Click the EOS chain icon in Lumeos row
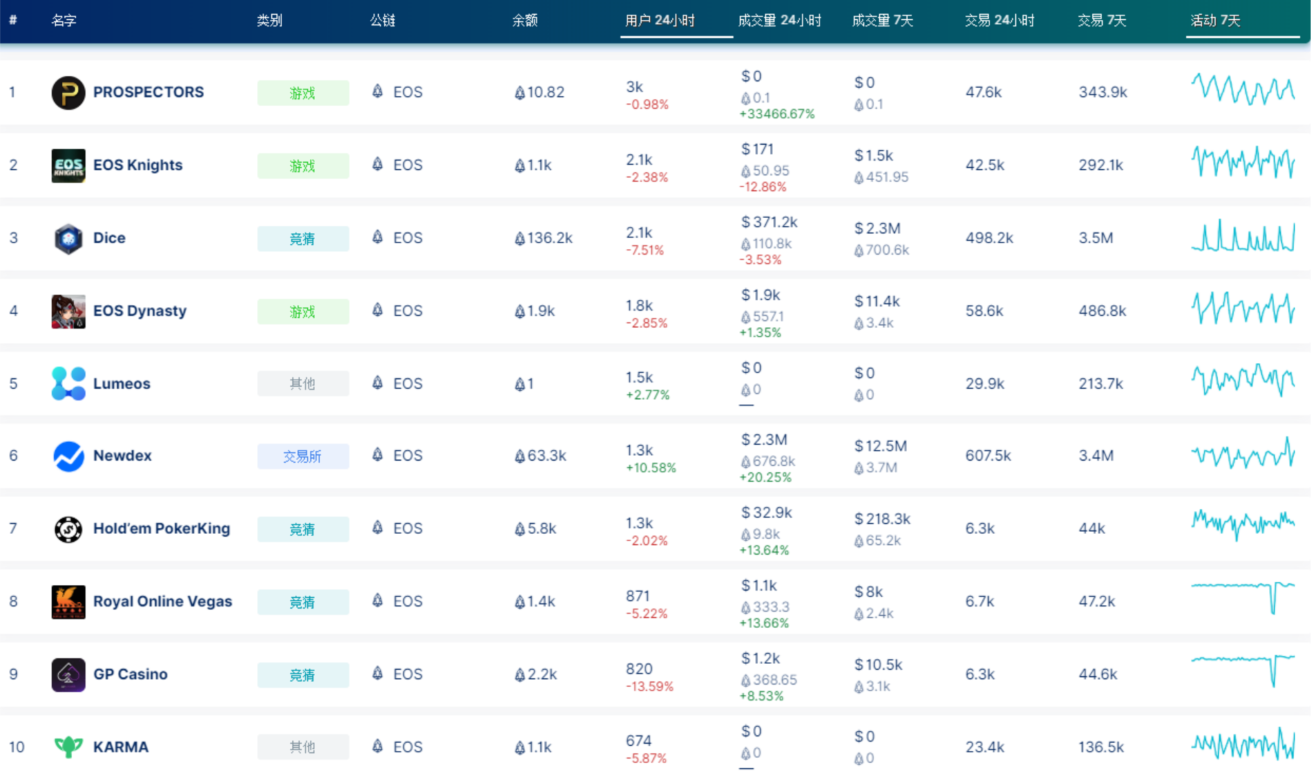Image resolution: width=1314 pixels, height=777 pixels. pyautogui.click(x=378, y=383)
